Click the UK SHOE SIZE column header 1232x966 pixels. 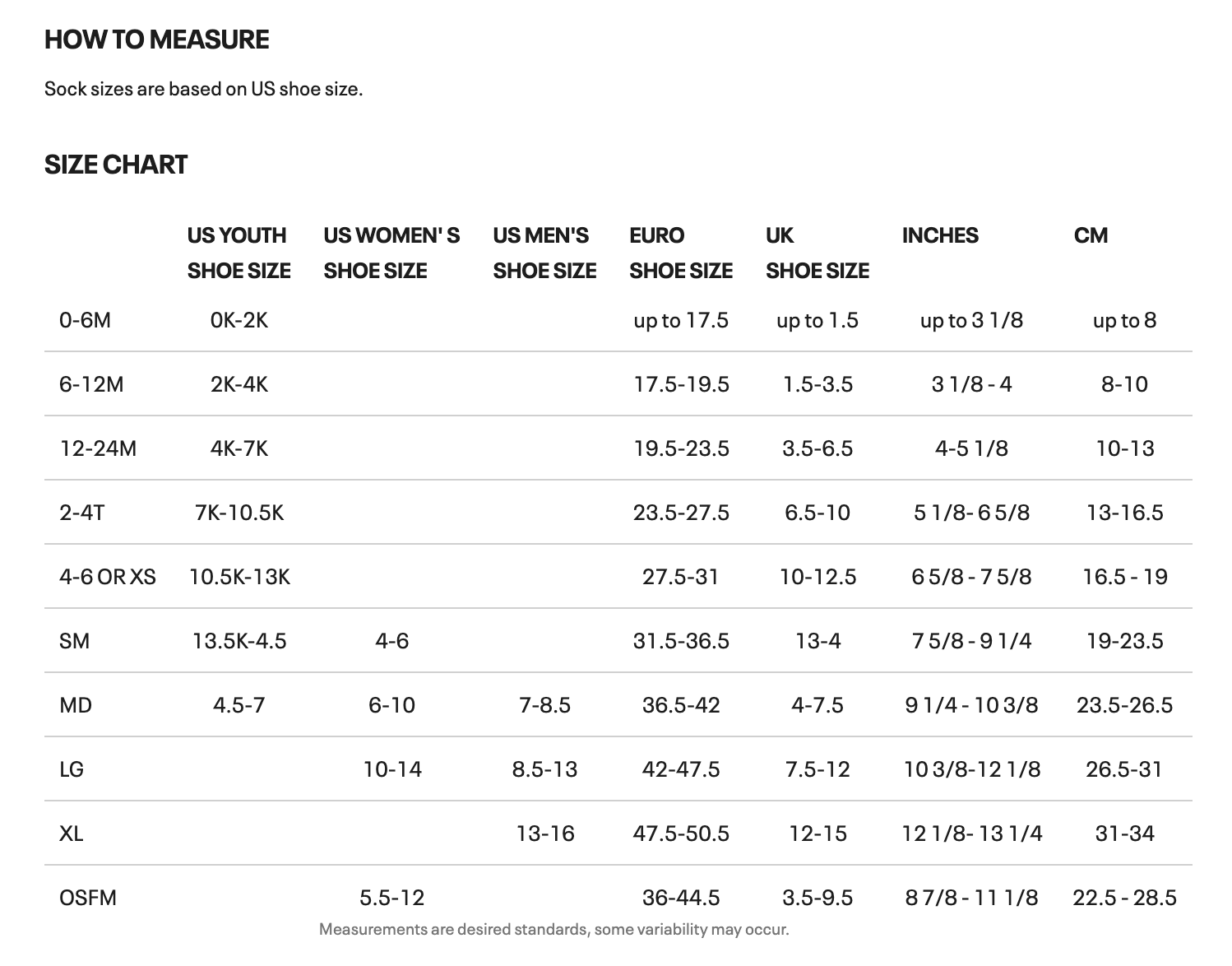point(817,253)
